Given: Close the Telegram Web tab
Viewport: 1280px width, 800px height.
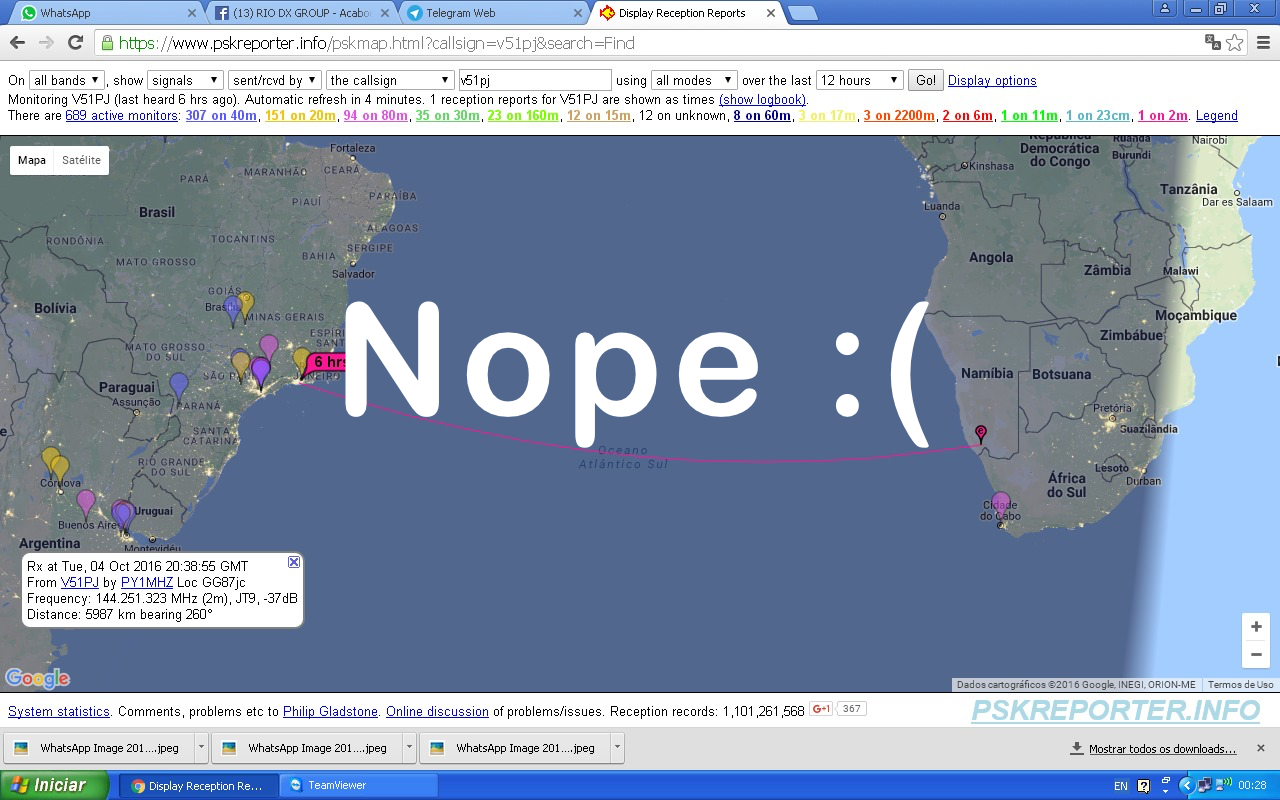Looking at the screenshot, I should [577, 13].
